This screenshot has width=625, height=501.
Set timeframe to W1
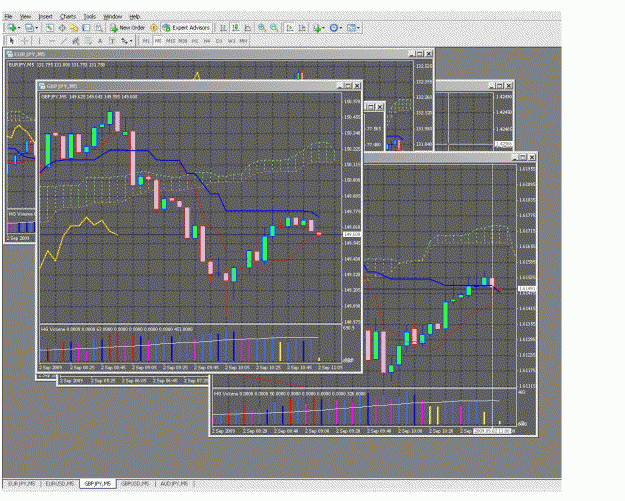(231, 41)
